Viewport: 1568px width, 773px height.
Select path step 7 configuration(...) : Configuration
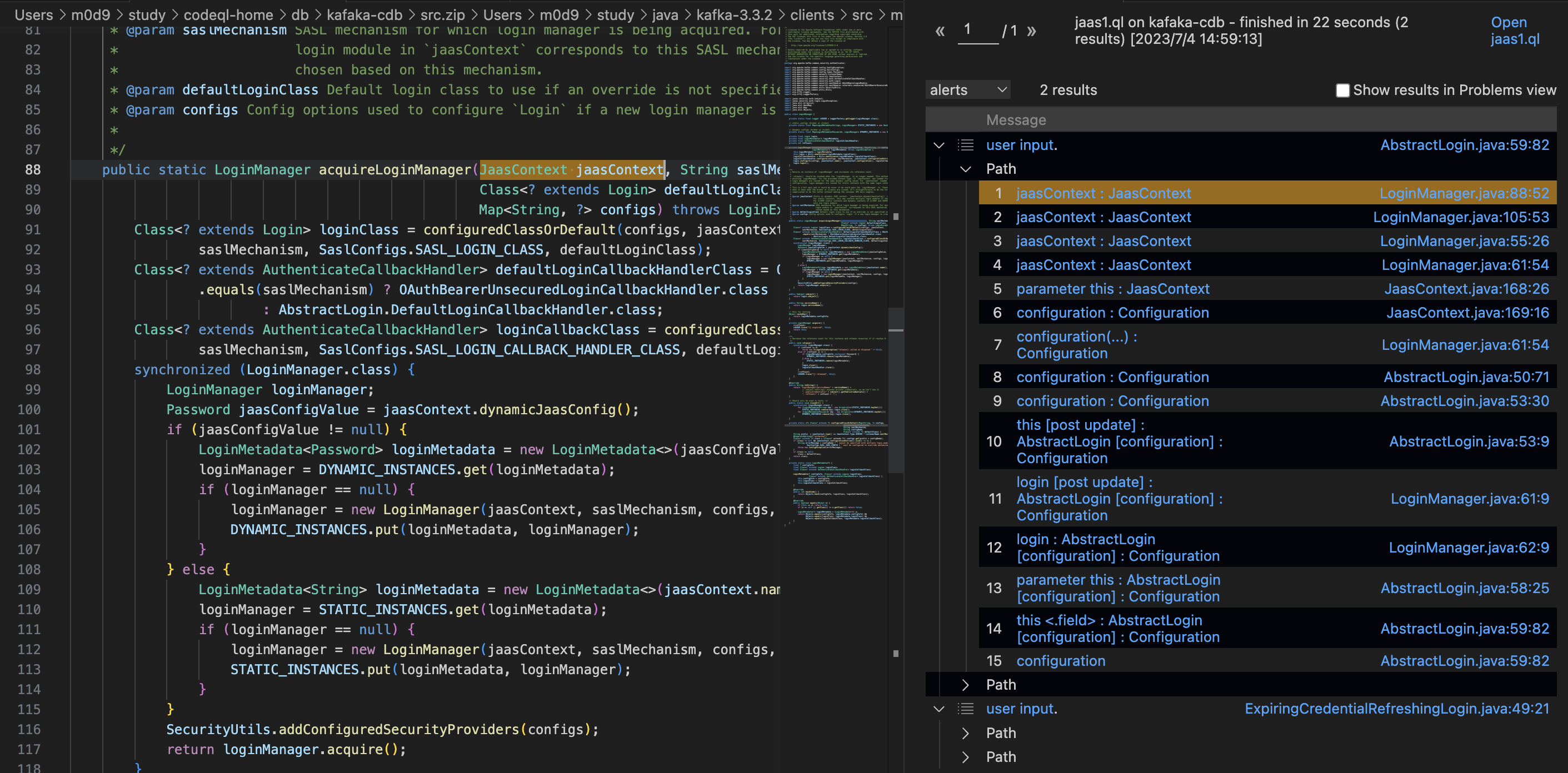(x=1077, y=345)
